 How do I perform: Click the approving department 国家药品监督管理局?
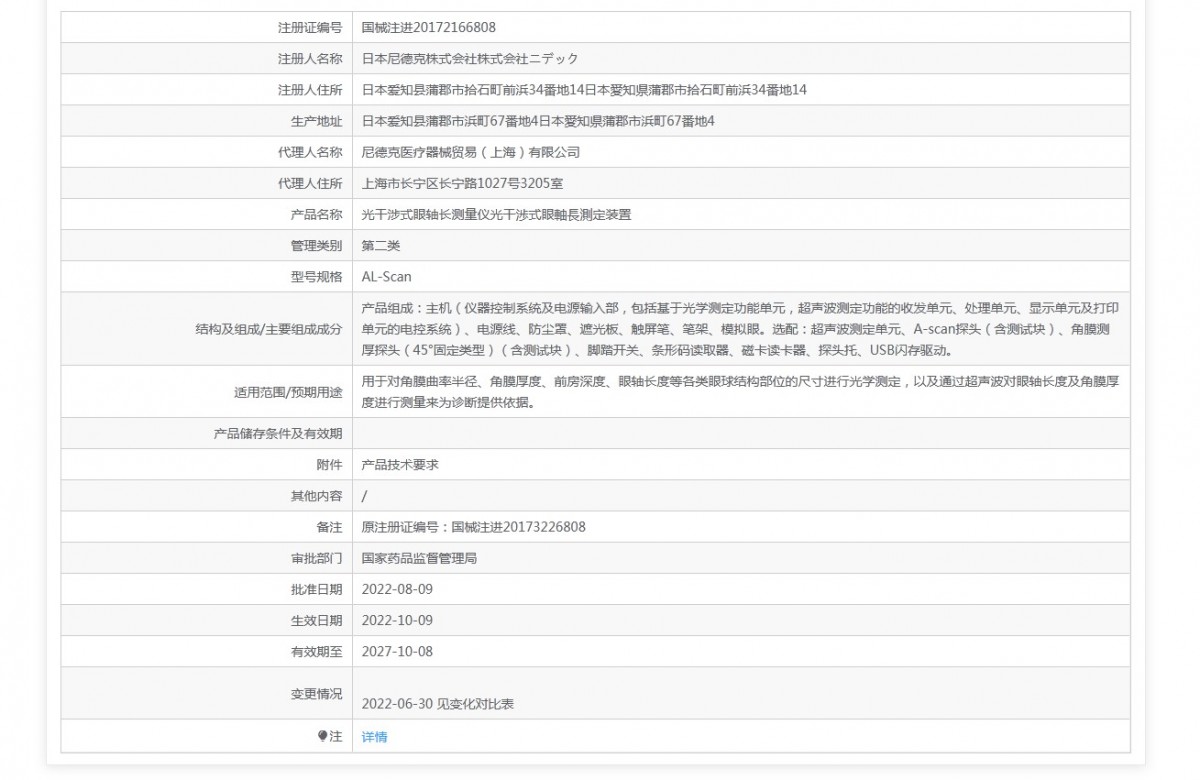[419, 558]
